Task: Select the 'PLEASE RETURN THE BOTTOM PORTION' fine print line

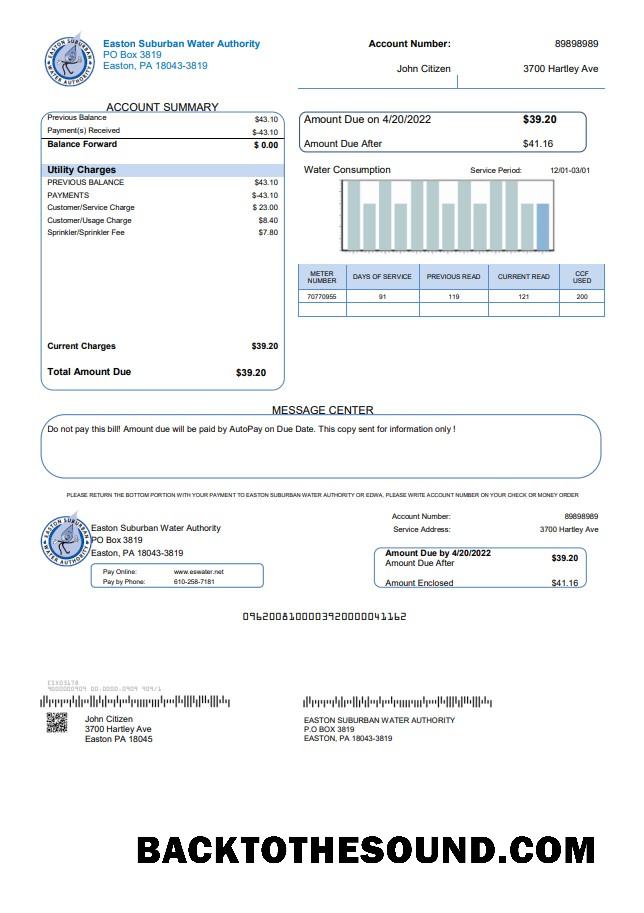Action: 323,495
